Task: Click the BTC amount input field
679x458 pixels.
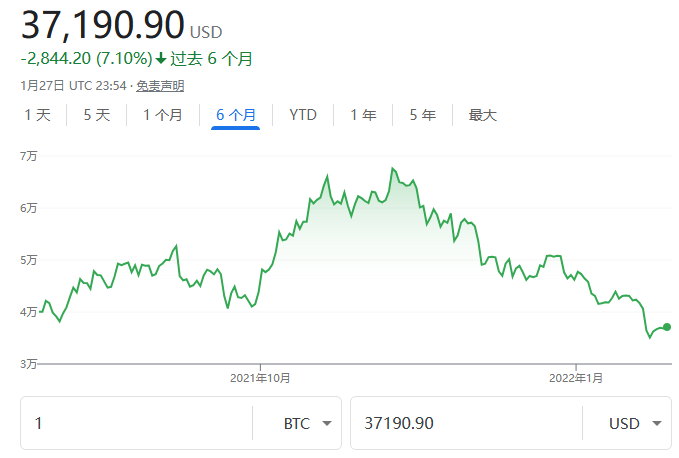Action: click(x=136, y=423)
